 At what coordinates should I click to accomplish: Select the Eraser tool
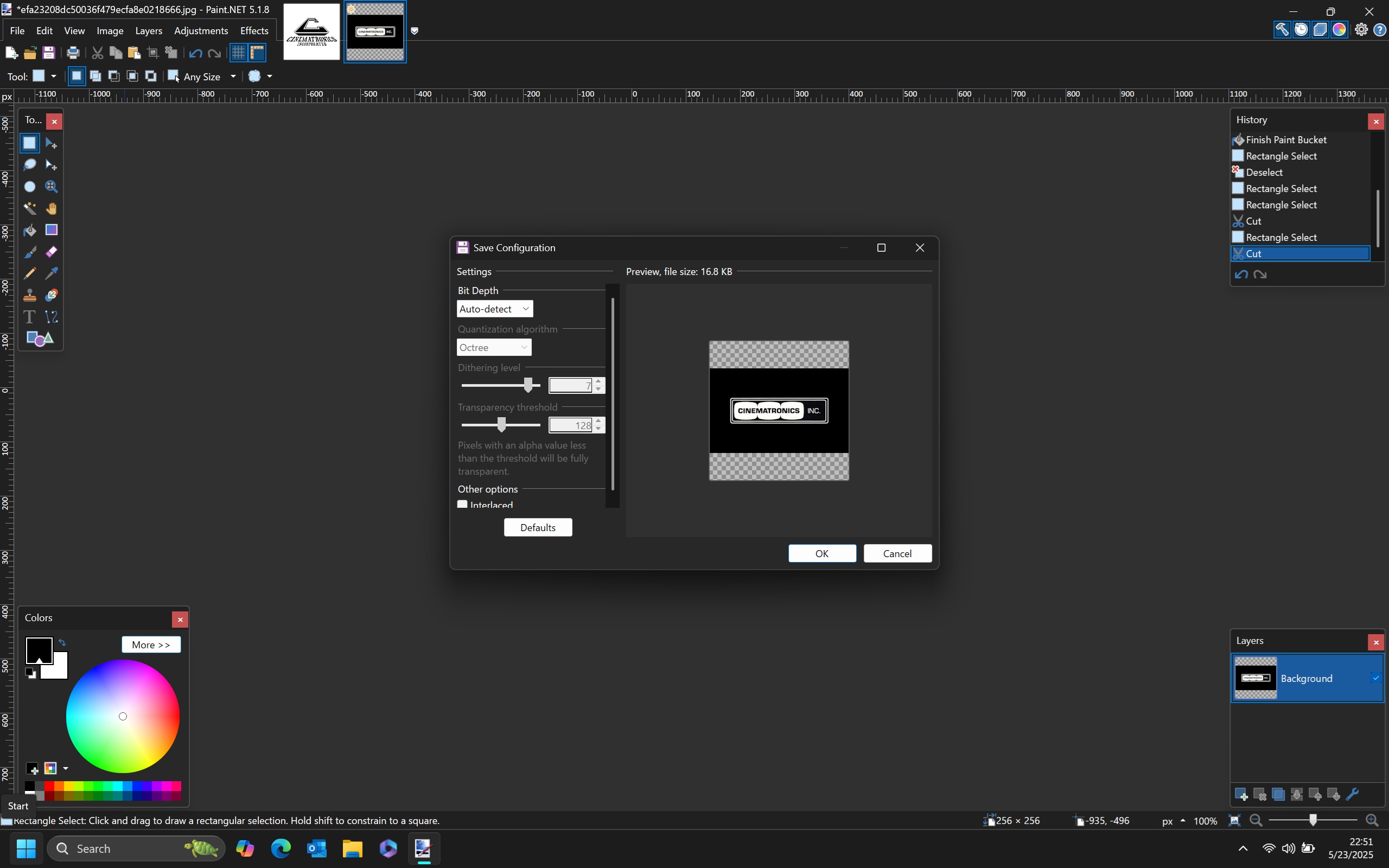pos(51,252)
